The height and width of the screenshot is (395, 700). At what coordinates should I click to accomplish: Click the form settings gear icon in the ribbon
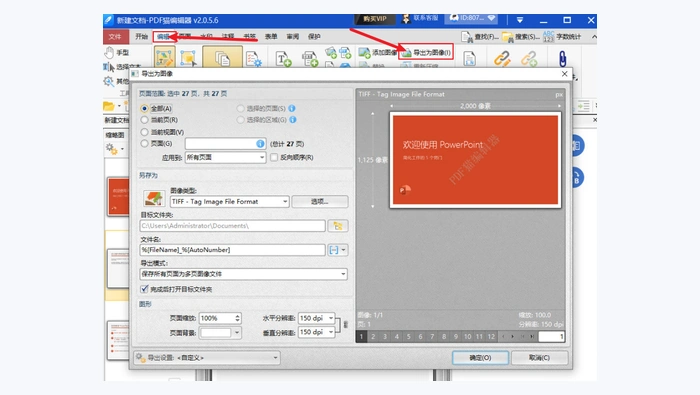click(x=254, y=59)
